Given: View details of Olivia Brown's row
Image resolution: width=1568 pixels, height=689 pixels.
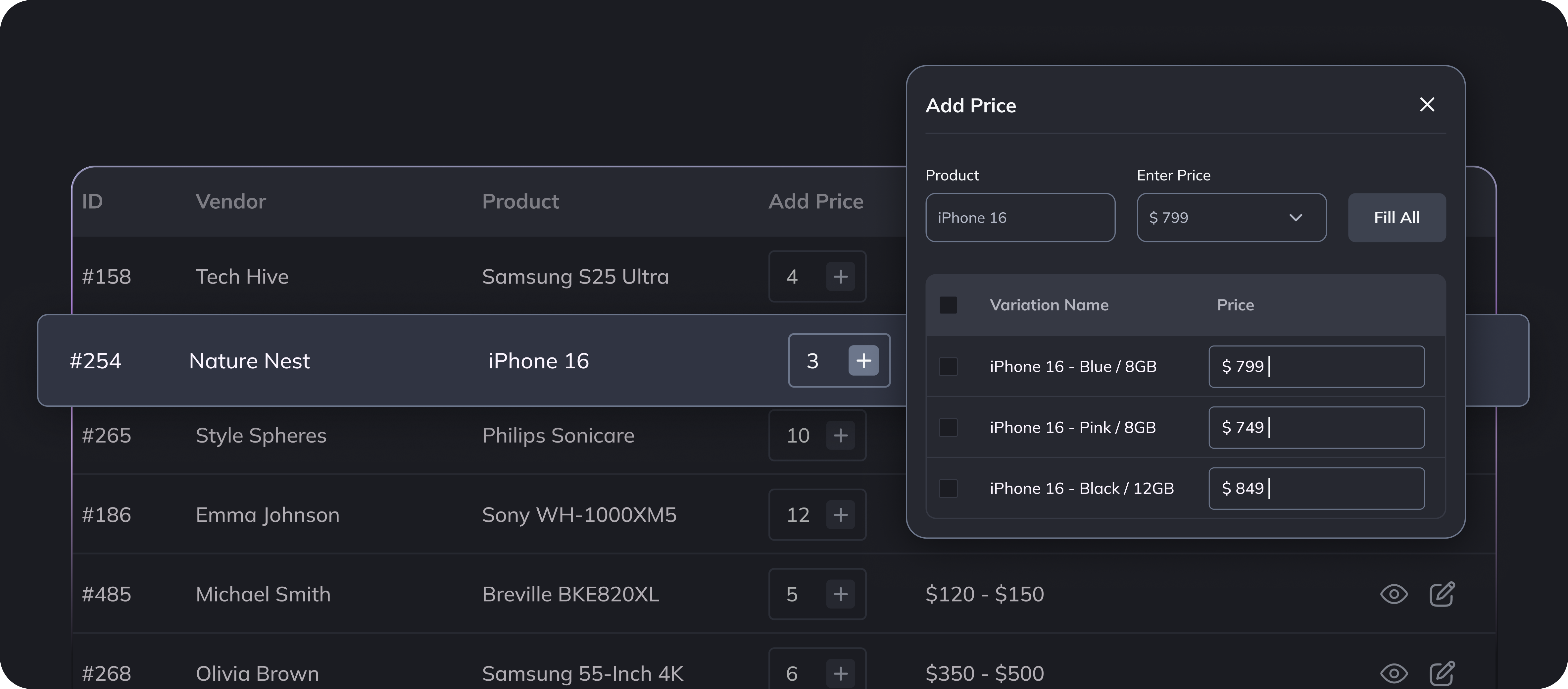Looking at the screenshot, I should [1394, 673].
